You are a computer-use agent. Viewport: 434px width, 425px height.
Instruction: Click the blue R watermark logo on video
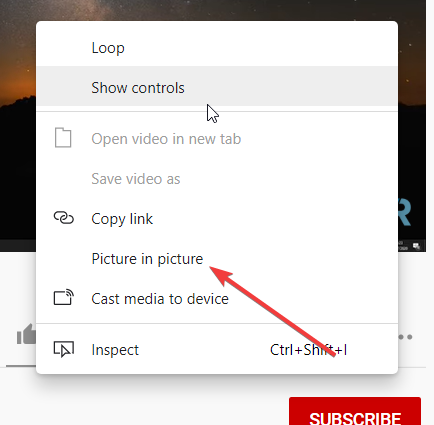[405, 213]
